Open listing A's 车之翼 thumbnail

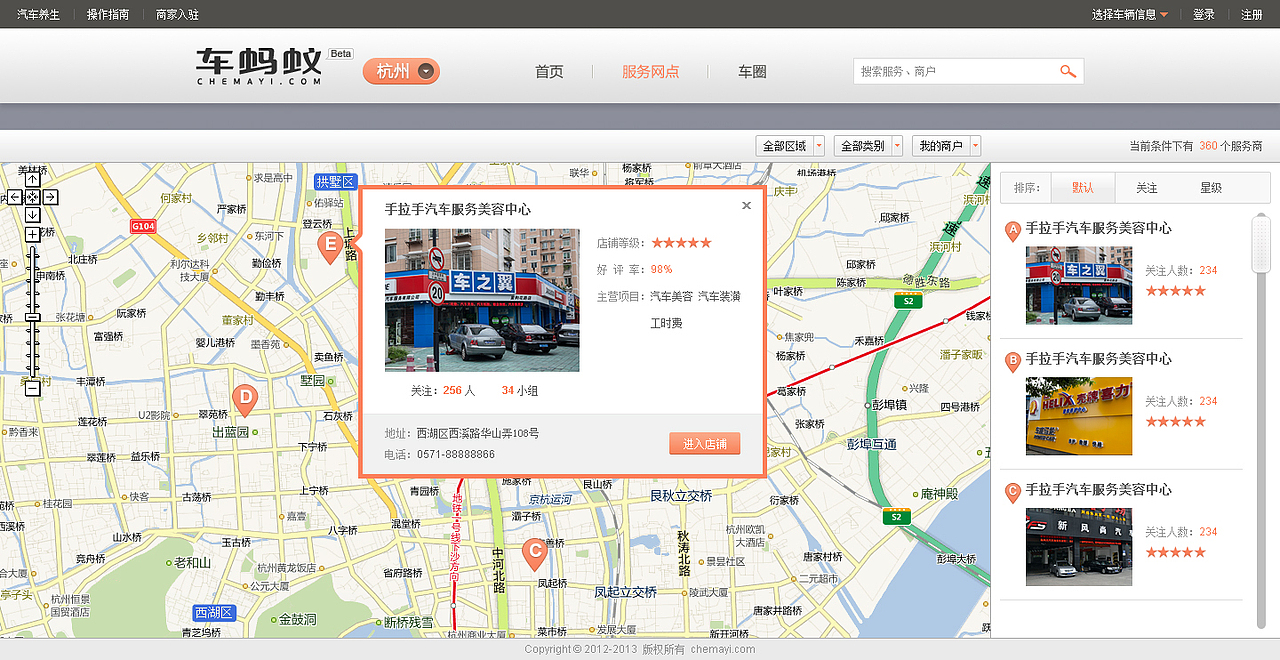(1079, 285)
